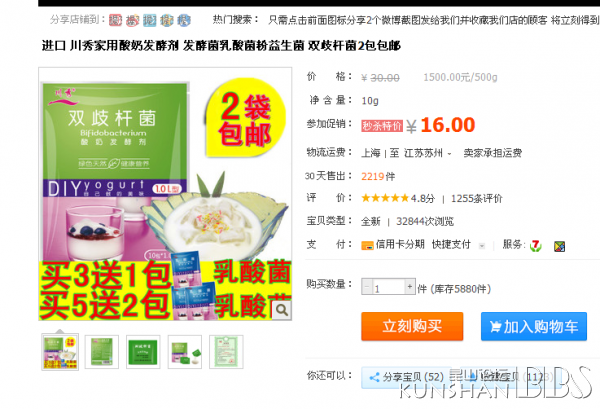Click the fourth share-store icon
Viewport: 600px width, 409px height.
[x=167, y=20]
